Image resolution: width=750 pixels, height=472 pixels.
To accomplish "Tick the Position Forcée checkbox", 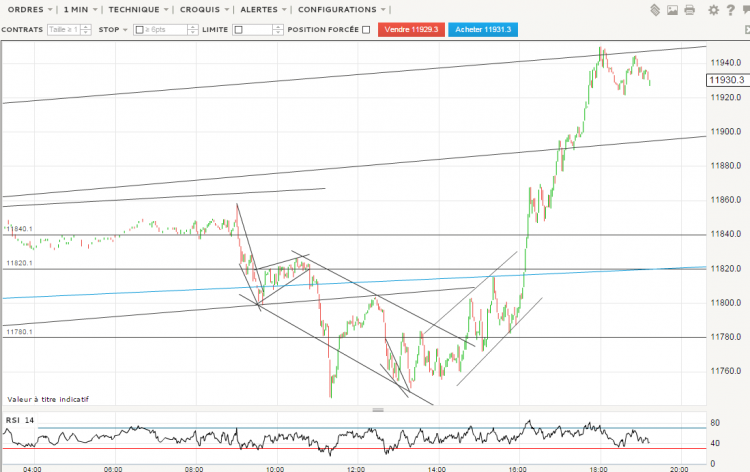I will click(x=366, y=30).
